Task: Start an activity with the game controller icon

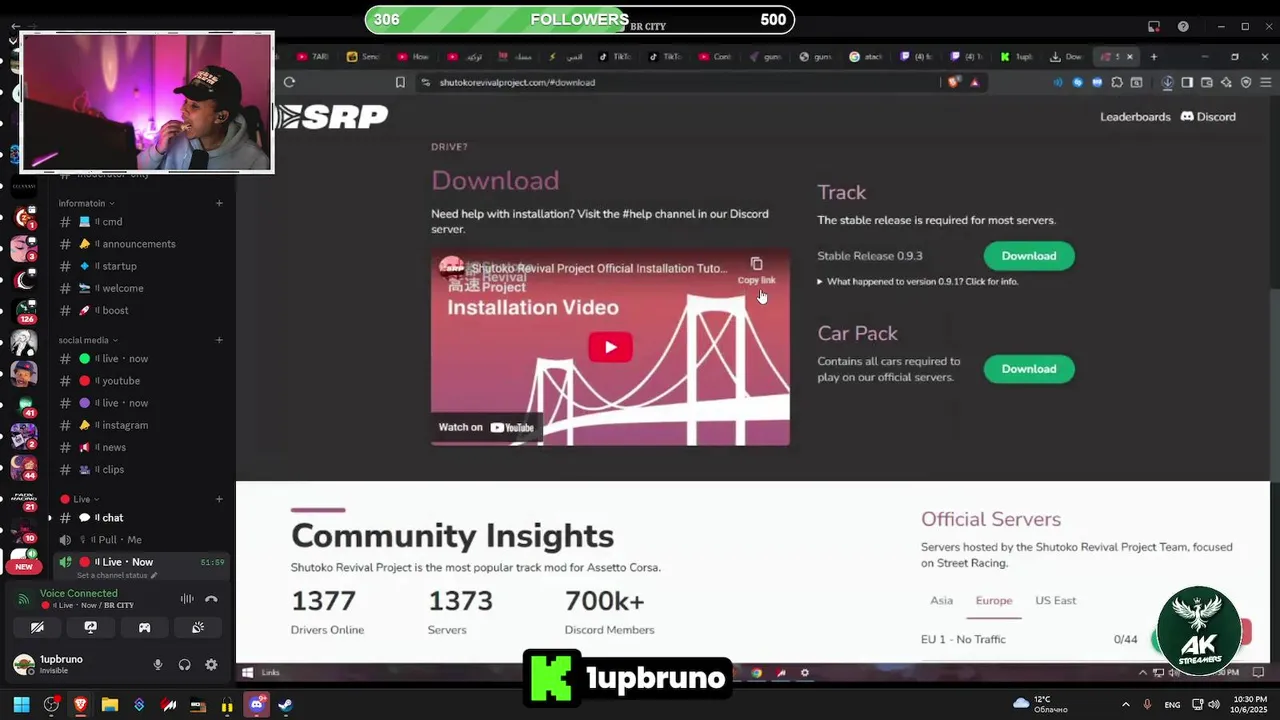Action: [x=144, y=627]
